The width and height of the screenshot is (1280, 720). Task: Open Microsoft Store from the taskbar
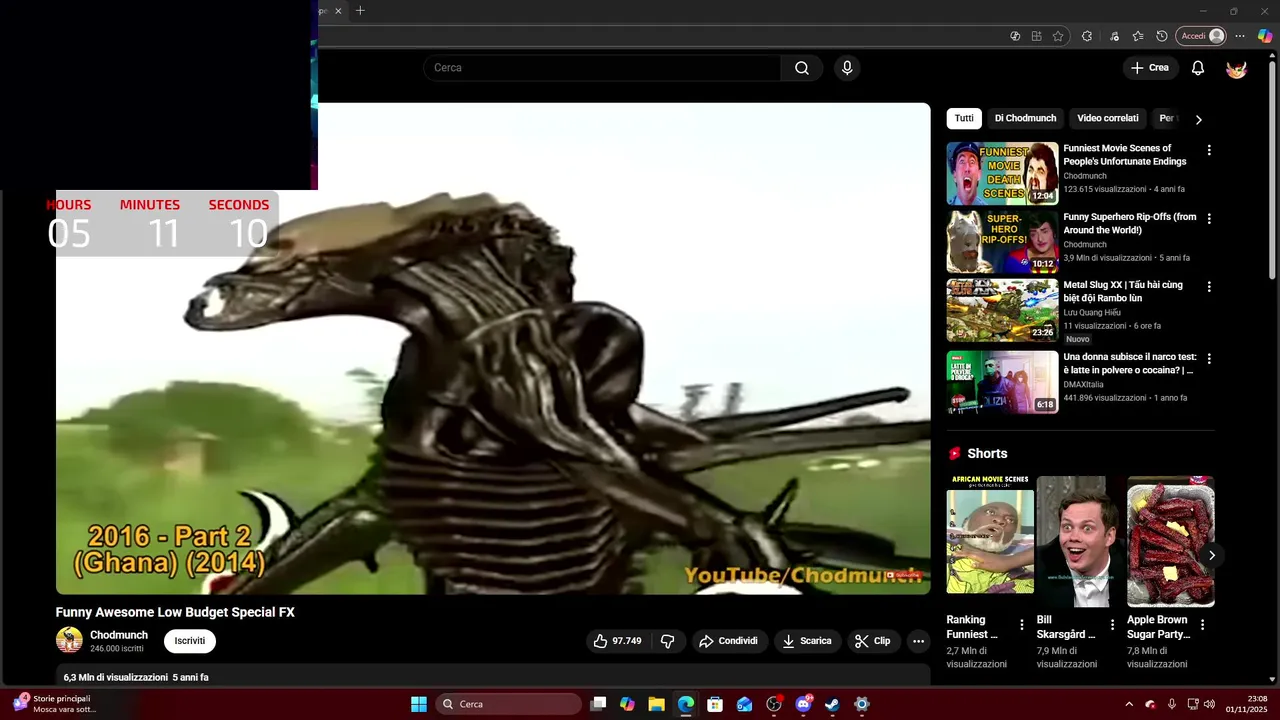point(715,704)
